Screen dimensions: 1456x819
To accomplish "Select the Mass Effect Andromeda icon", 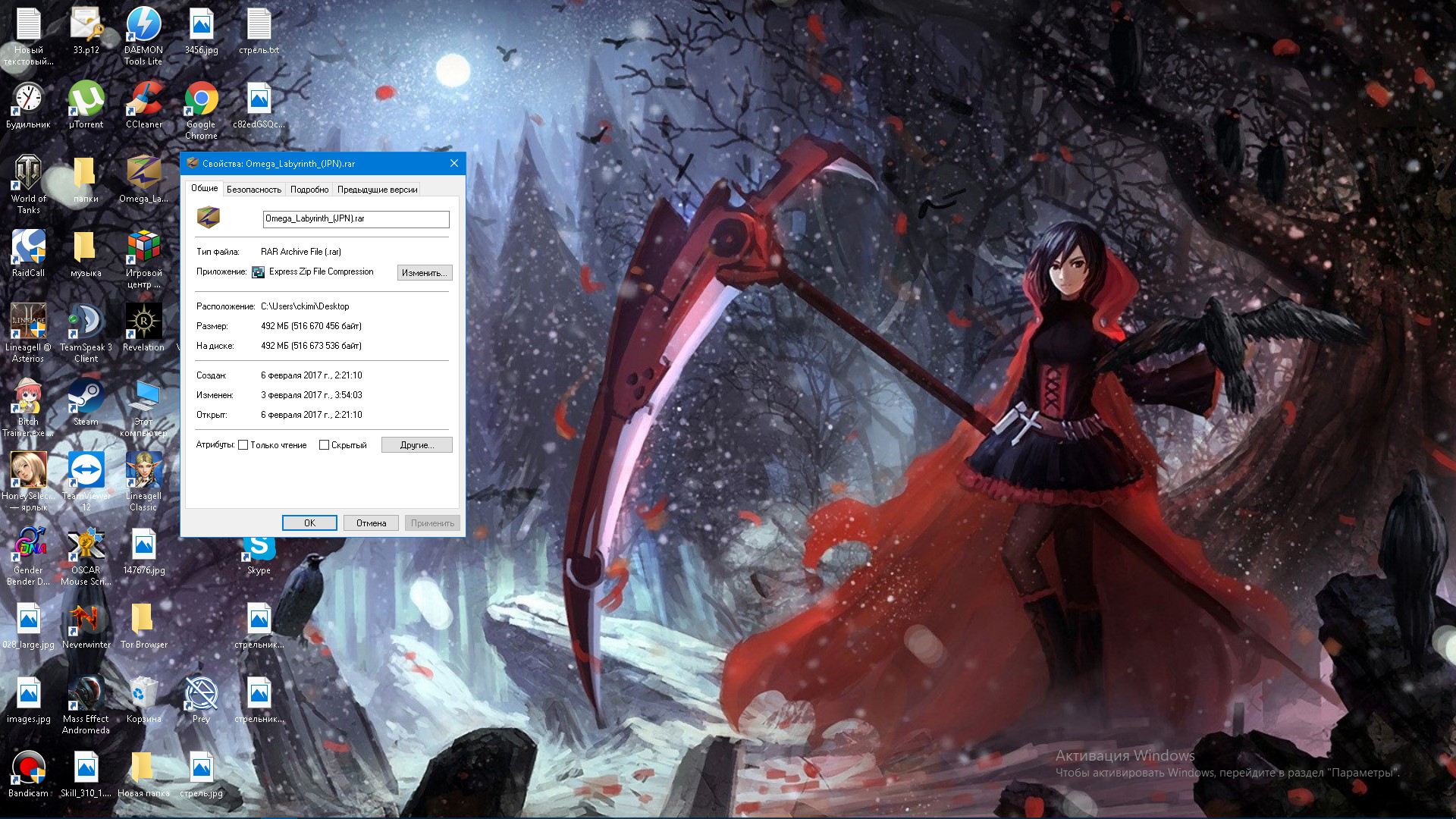I will point(86,704).
